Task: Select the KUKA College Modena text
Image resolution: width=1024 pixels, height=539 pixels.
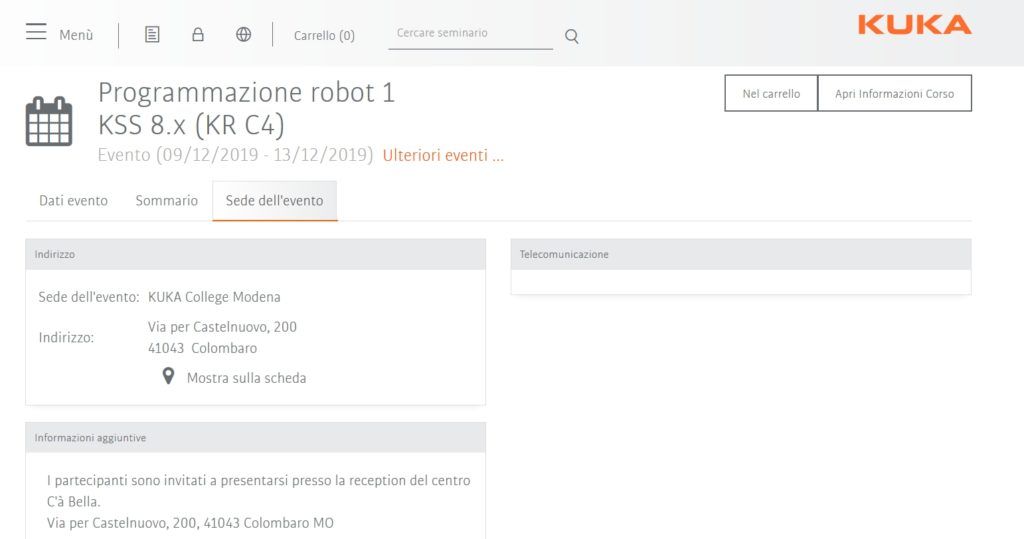Action: click(214, 297)
